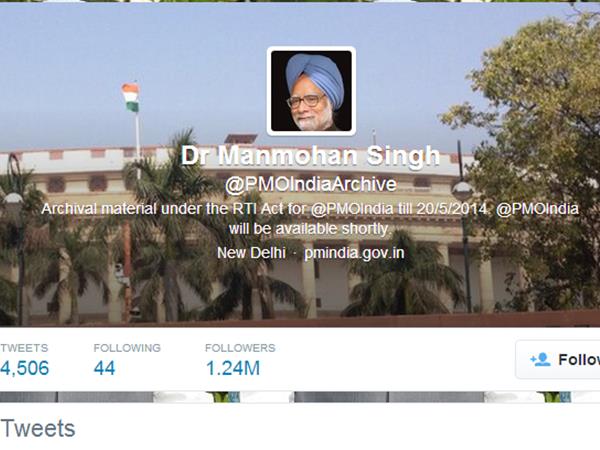Click the Dr Manmohan Singh display name

pyautogui.click(x=310, y=156)
